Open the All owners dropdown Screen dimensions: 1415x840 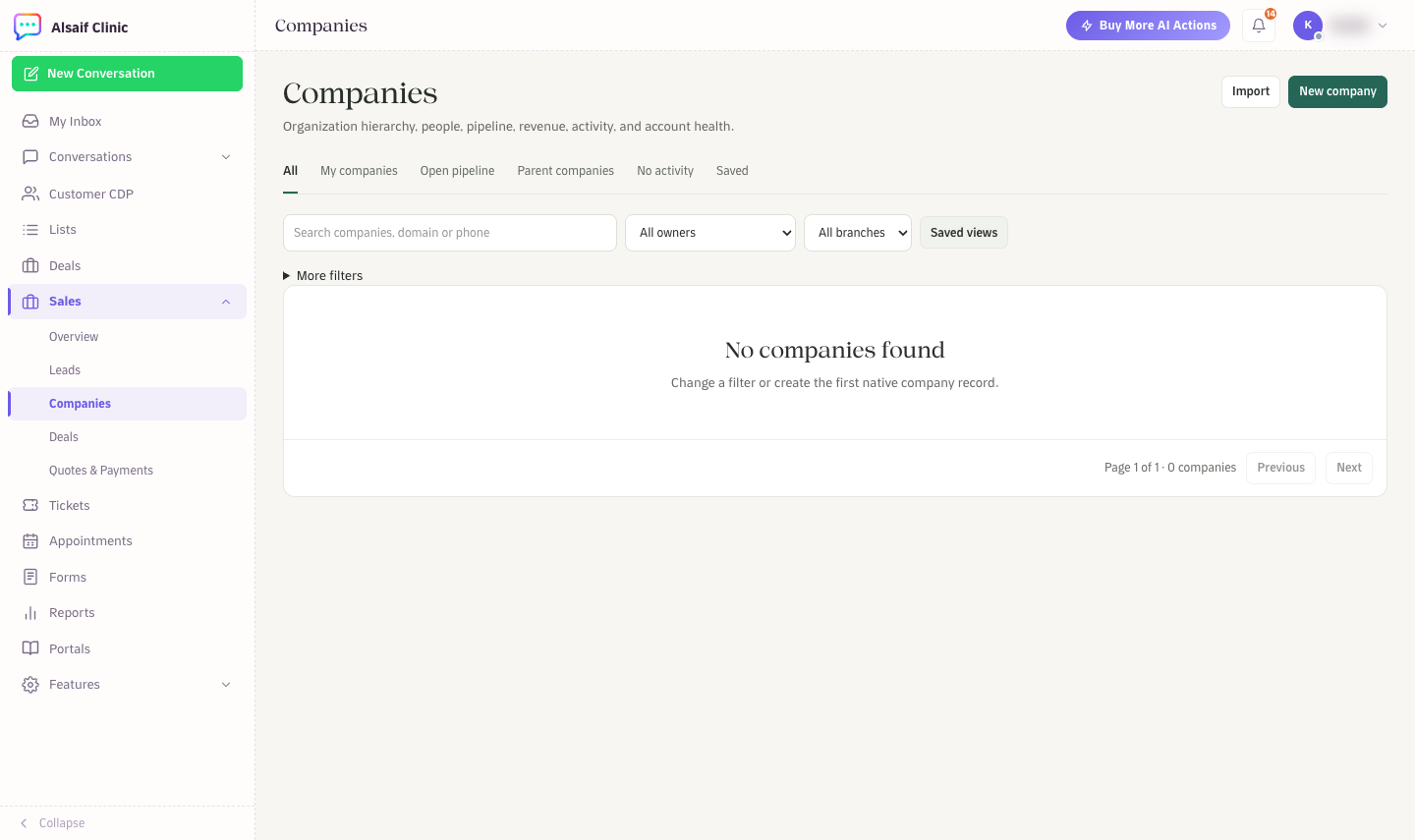click(710, 233)
